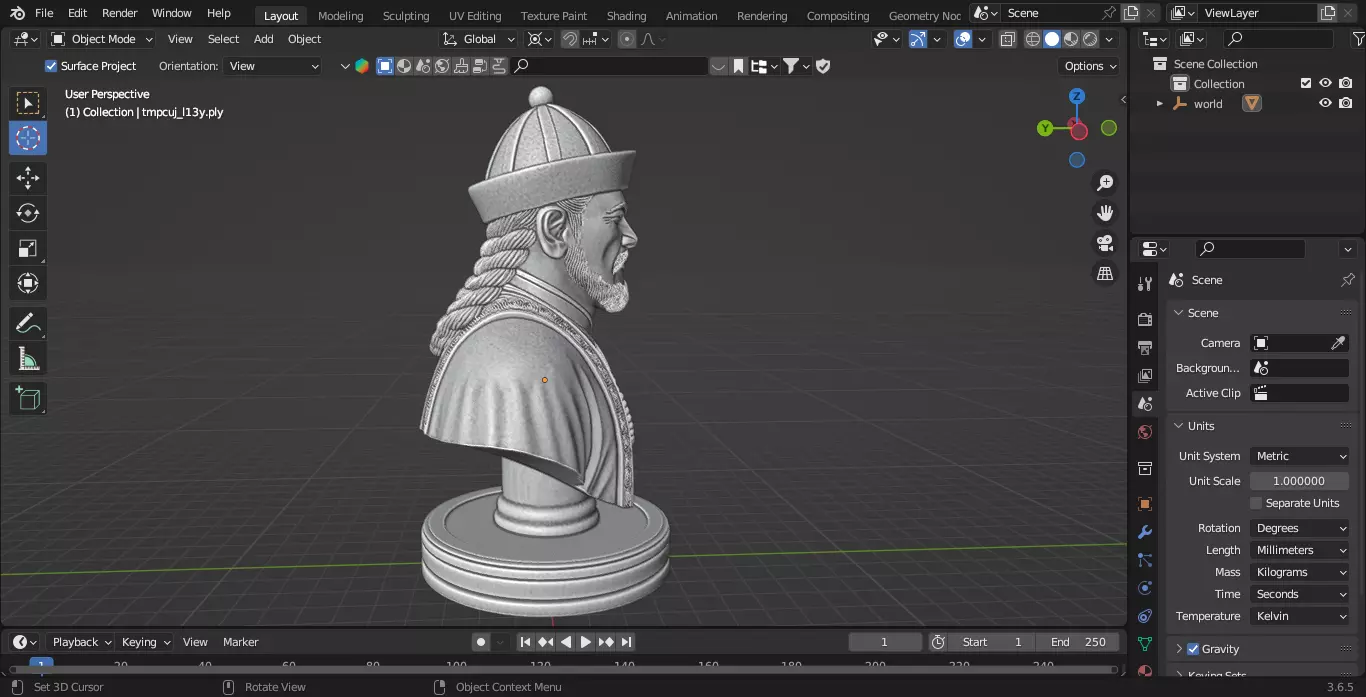Open Output properties printer tab
Viewport: 1366px width, 697px height.
click(x=1145, y=347)
